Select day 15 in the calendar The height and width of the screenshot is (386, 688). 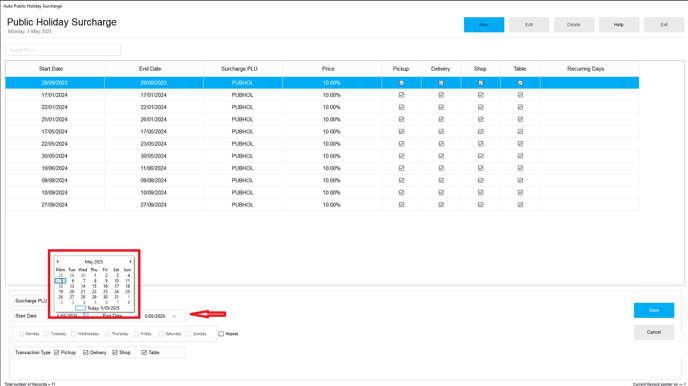(94, 286)
